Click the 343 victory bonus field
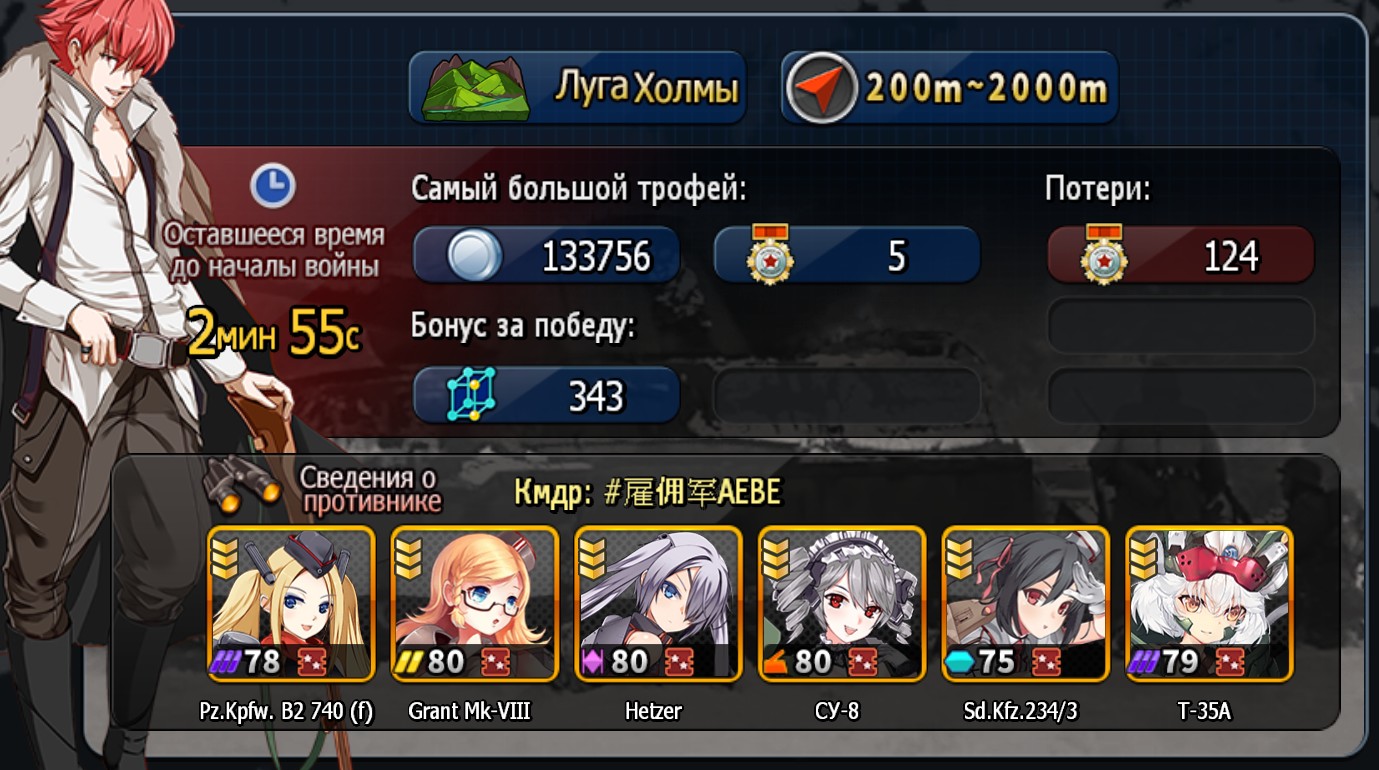1379x770 pixels. tap(547, 395)
